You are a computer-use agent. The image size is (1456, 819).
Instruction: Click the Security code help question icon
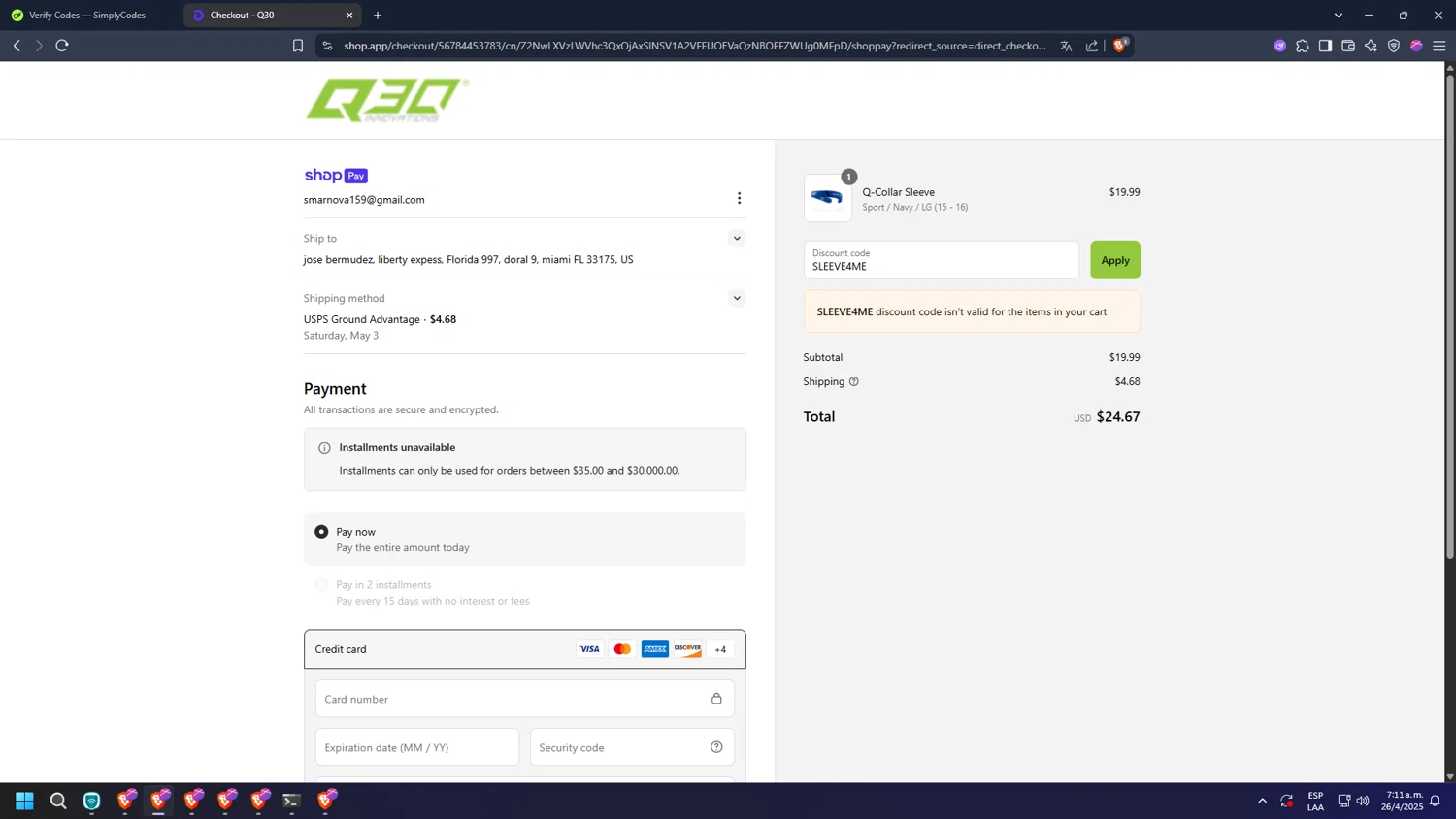[x=716, y=747]
